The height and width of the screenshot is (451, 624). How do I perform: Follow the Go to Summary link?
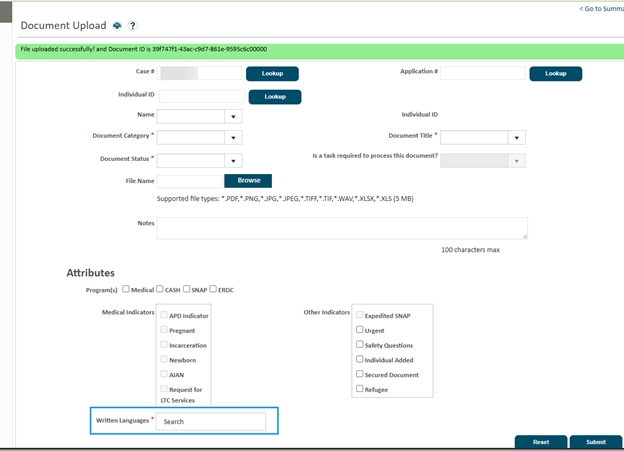[x=601, y=9]
